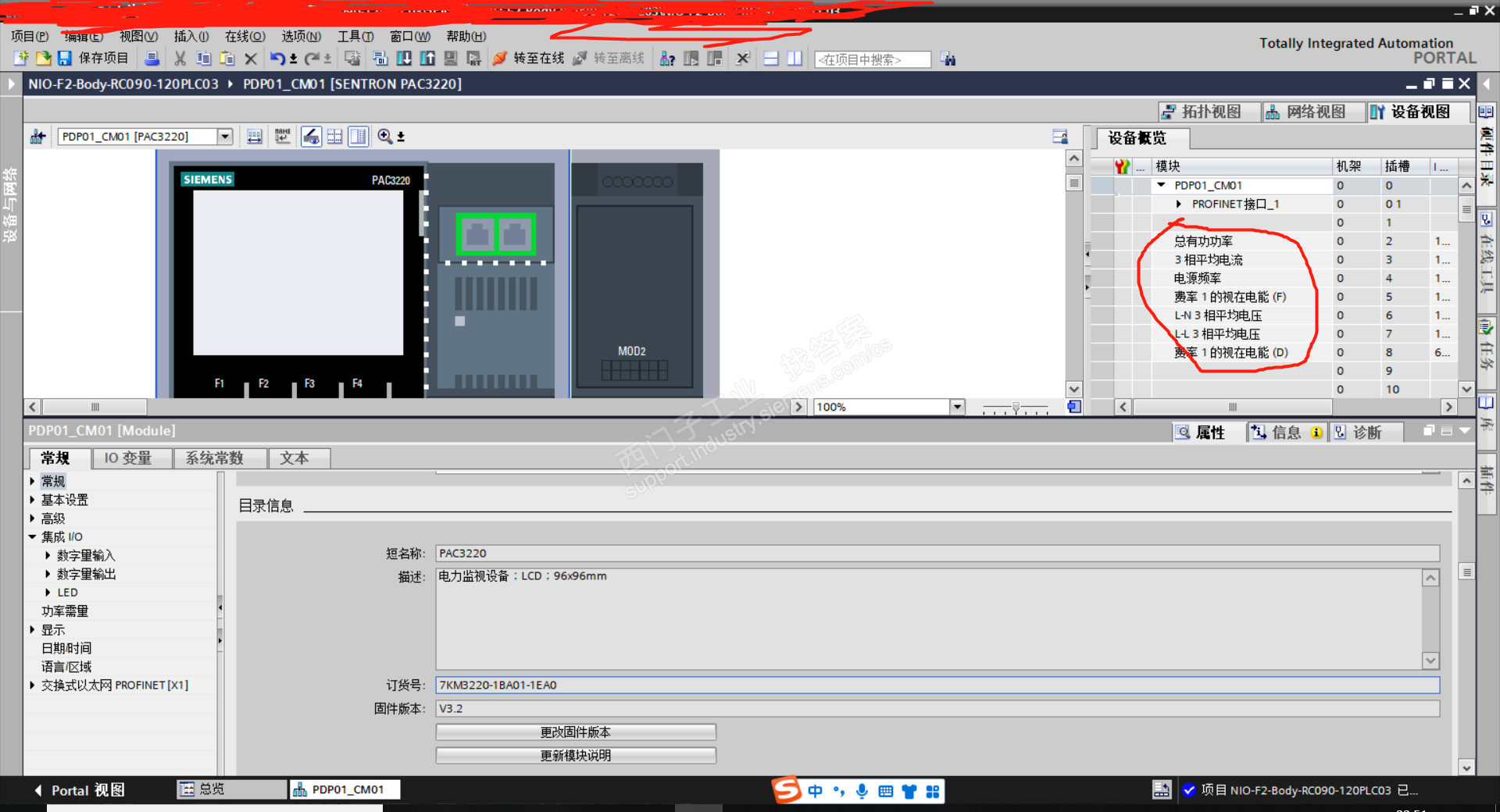Toggle page break display in device view

click(334, 137)
